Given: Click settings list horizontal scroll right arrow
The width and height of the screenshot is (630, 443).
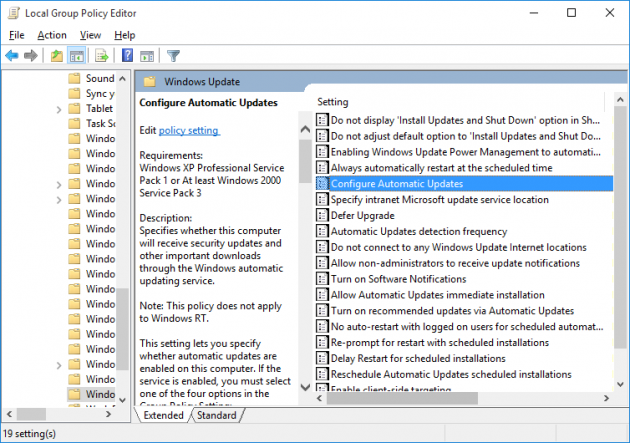Looking at the screenshot, I should (606, 398).
